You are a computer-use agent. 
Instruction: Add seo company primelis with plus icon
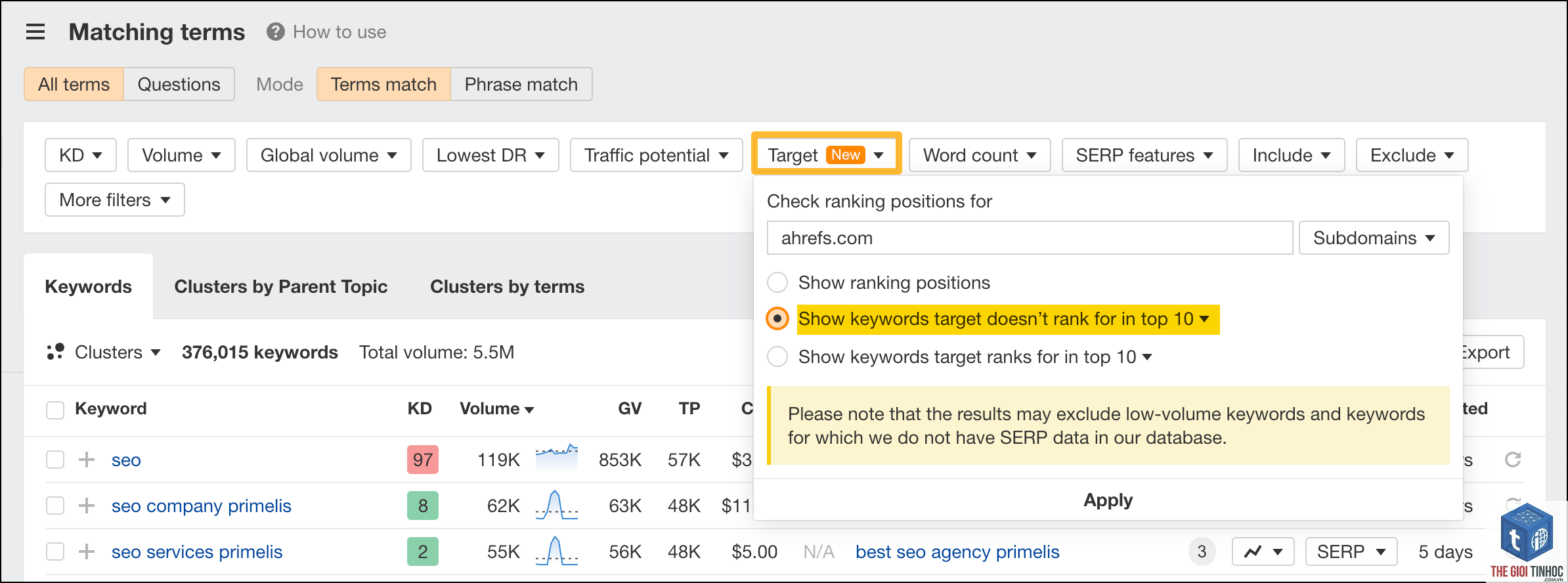(x=87, y=506)
